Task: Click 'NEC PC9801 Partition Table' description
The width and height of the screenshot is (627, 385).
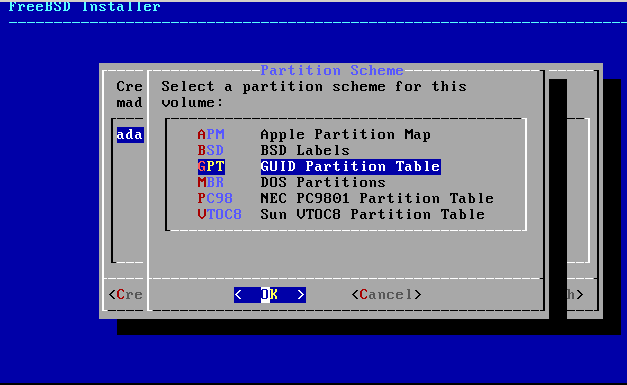Action: click(x=377, y=199)
